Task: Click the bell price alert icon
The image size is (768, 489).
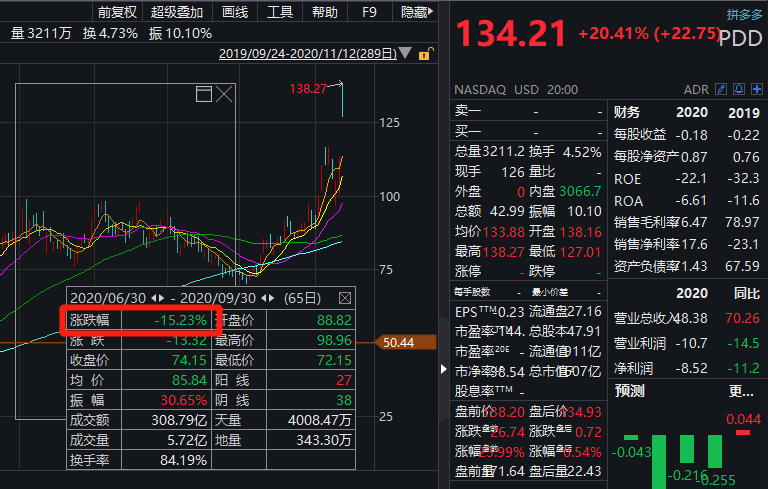Action: coord(739,89)
